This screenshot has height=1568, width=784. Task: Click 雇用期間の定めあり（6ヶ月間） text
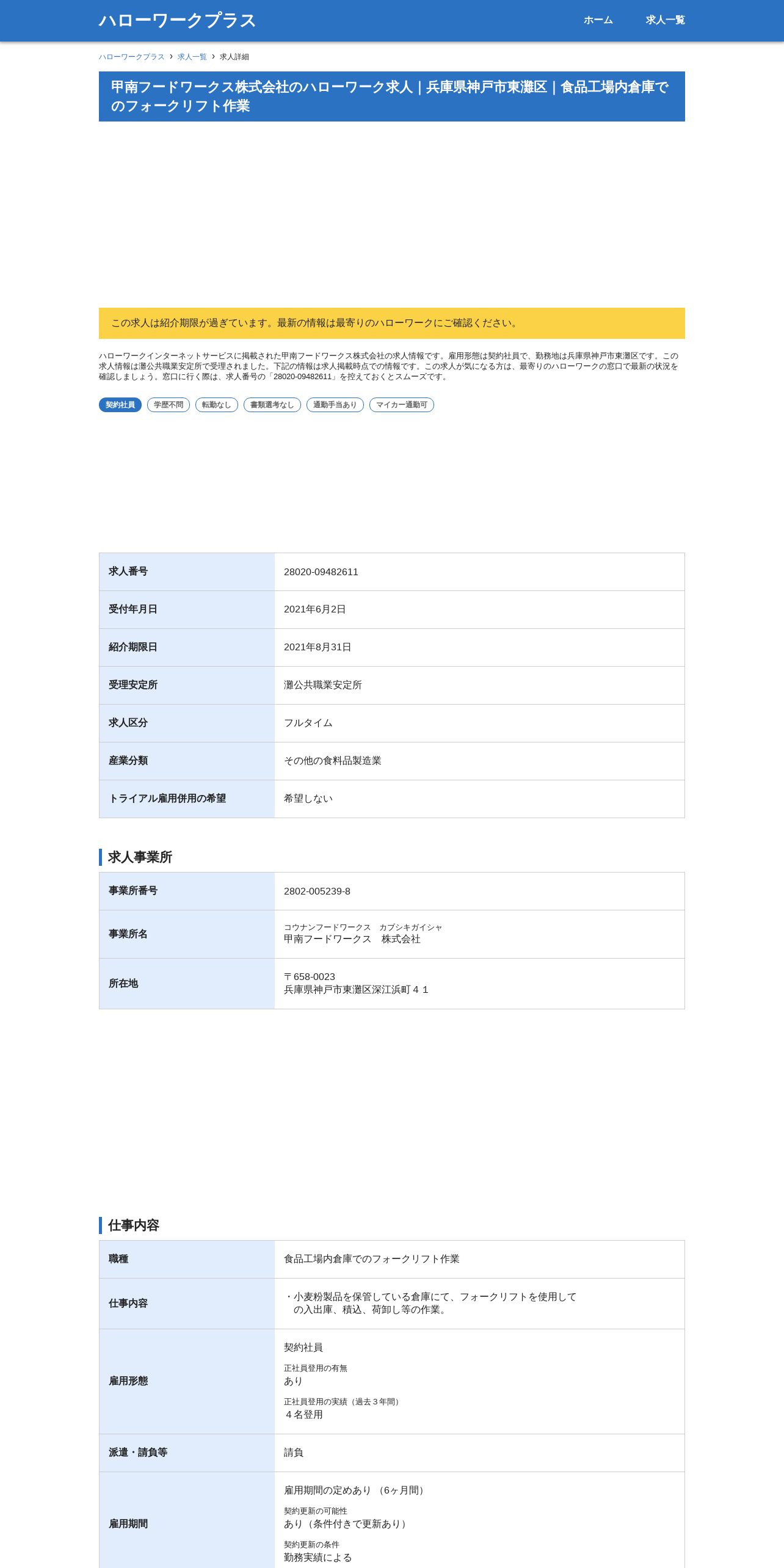356,1490
